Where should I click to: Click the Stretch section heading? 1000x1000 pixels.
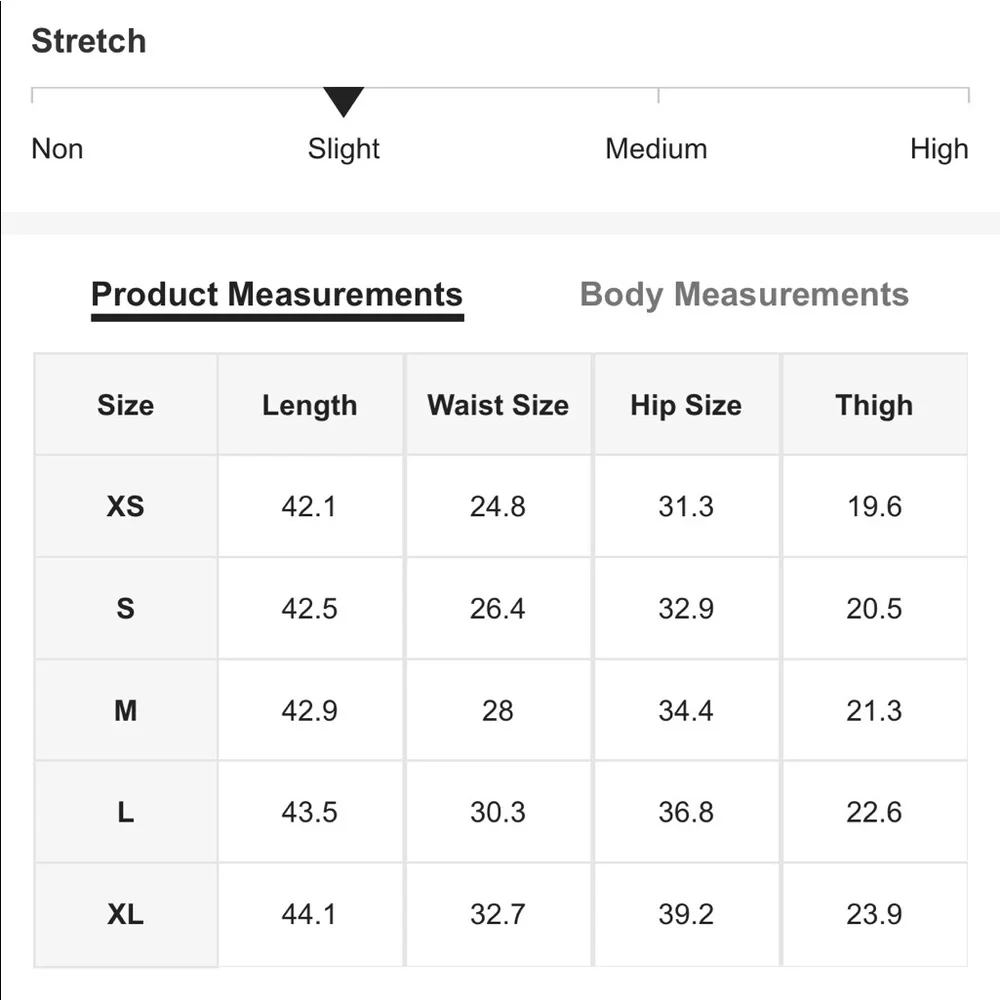click(89, 41)
